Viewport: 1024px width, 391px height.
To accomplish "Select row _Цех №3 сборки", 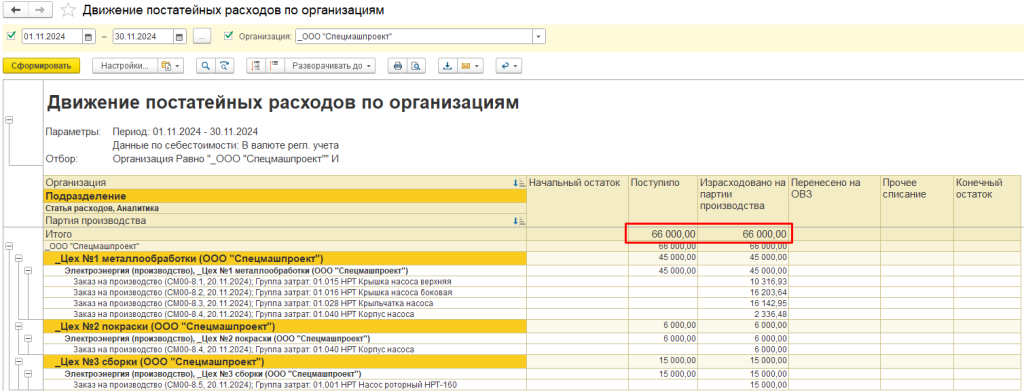I will point(285,361).
